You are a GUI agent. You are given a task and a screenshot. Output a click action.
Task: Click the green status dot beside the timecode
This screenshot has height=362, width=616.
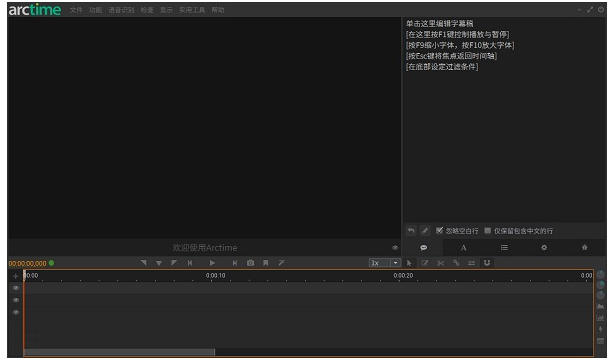pyautogui.click(x=51, y=263)
